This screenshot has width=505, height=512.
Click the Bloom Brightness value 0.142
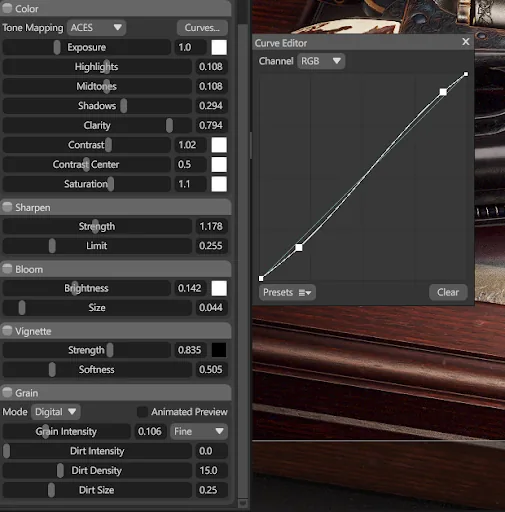click(x=190, y=288)
